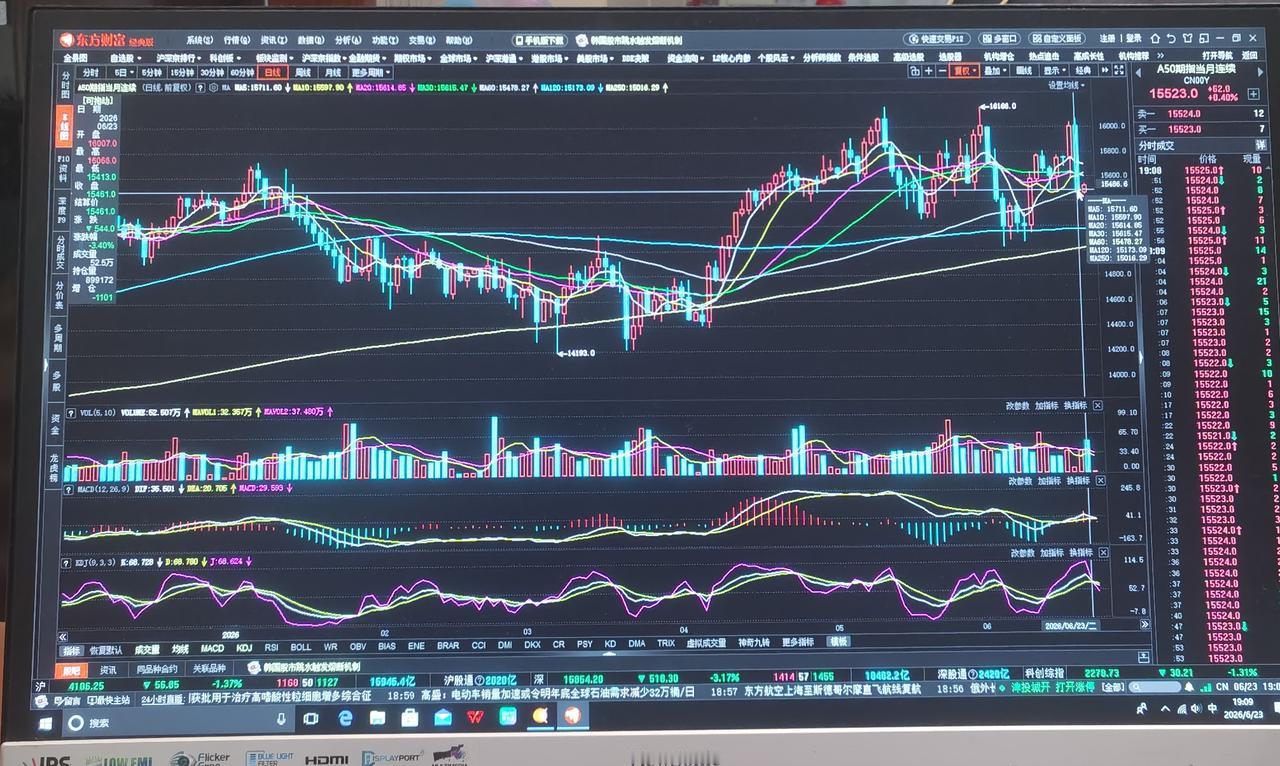Open the 5日 period dropdown
1280x766 pixels.
[x=122, y=72]
